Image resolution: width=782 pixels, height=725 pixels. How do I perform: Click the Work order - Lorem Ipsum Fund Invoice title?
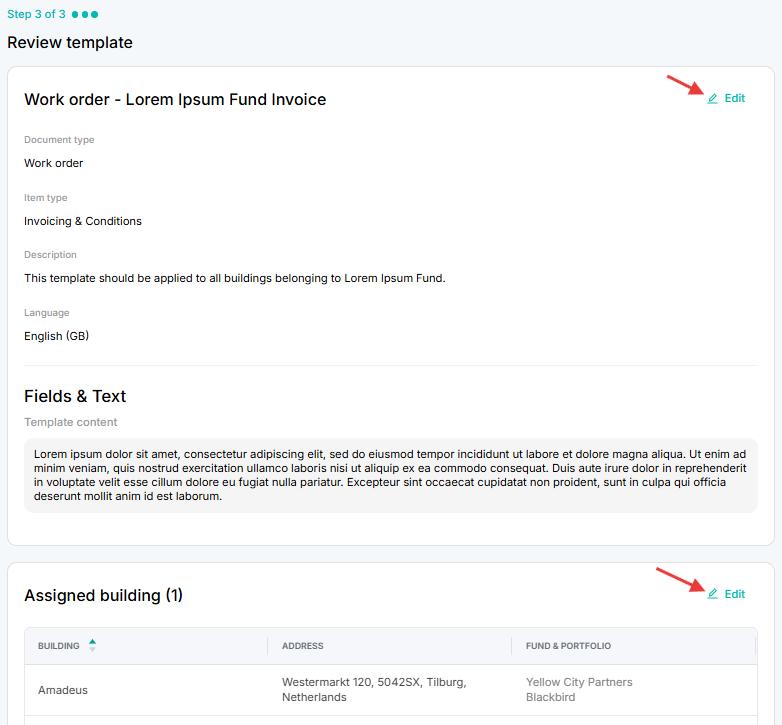point(175,99)
